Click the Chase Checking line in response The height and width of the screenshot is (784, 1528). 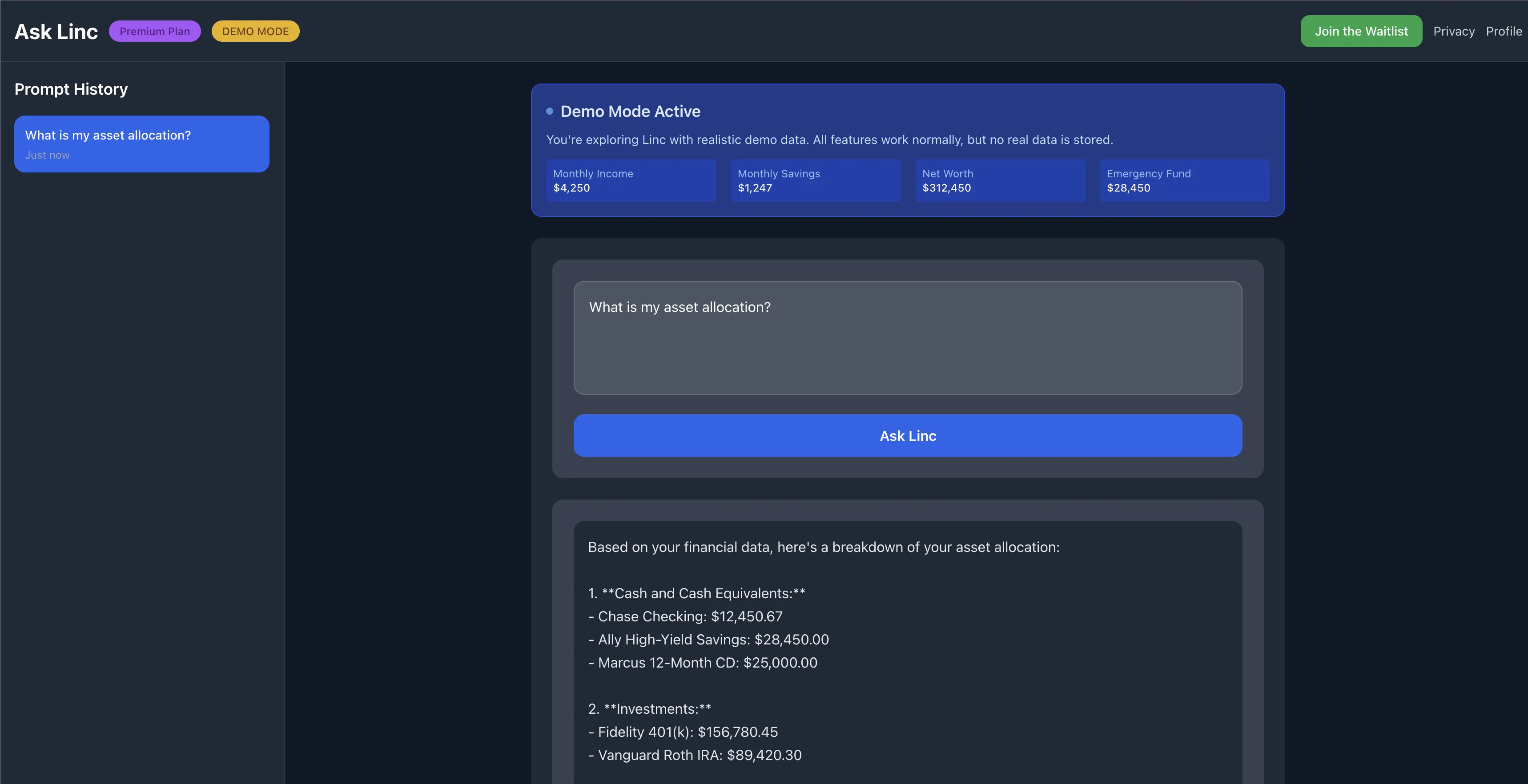[x=684, y=617]
